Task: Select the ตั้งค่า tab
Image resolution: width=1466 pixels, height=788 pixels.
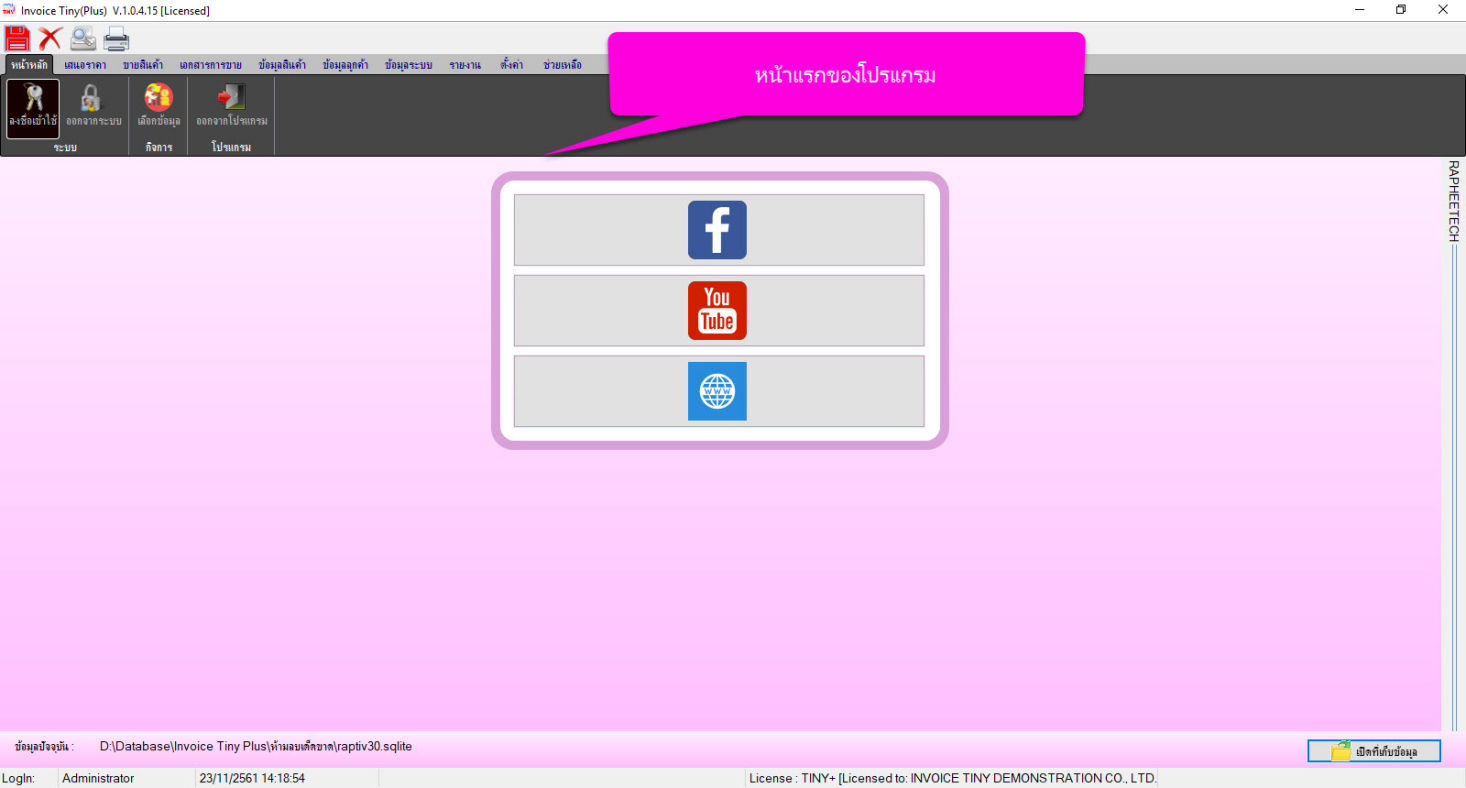Action: pos(512,65)
